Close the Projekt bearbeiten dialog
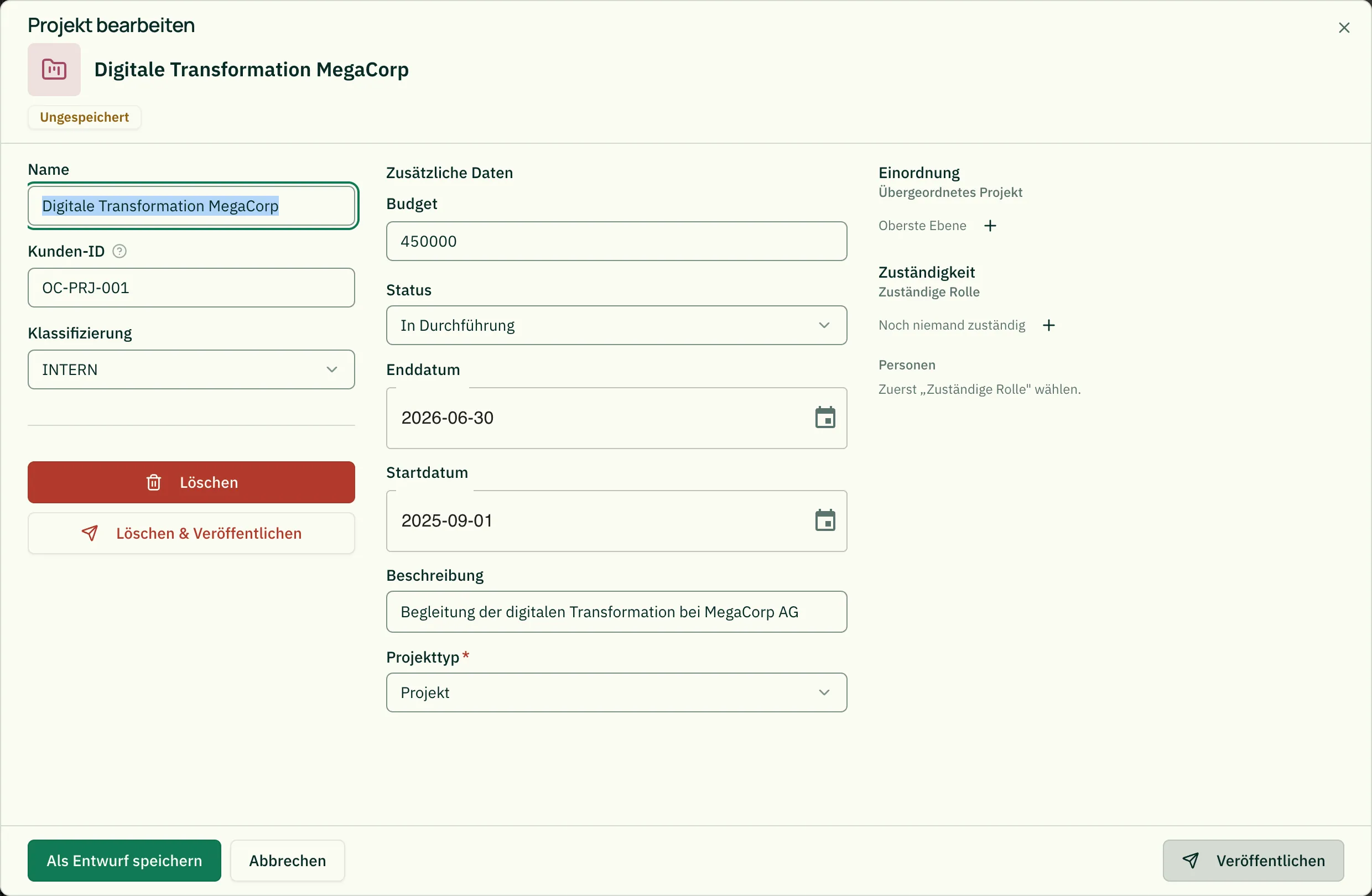This screenshot has width=1372, height=896. point(1344,28)
